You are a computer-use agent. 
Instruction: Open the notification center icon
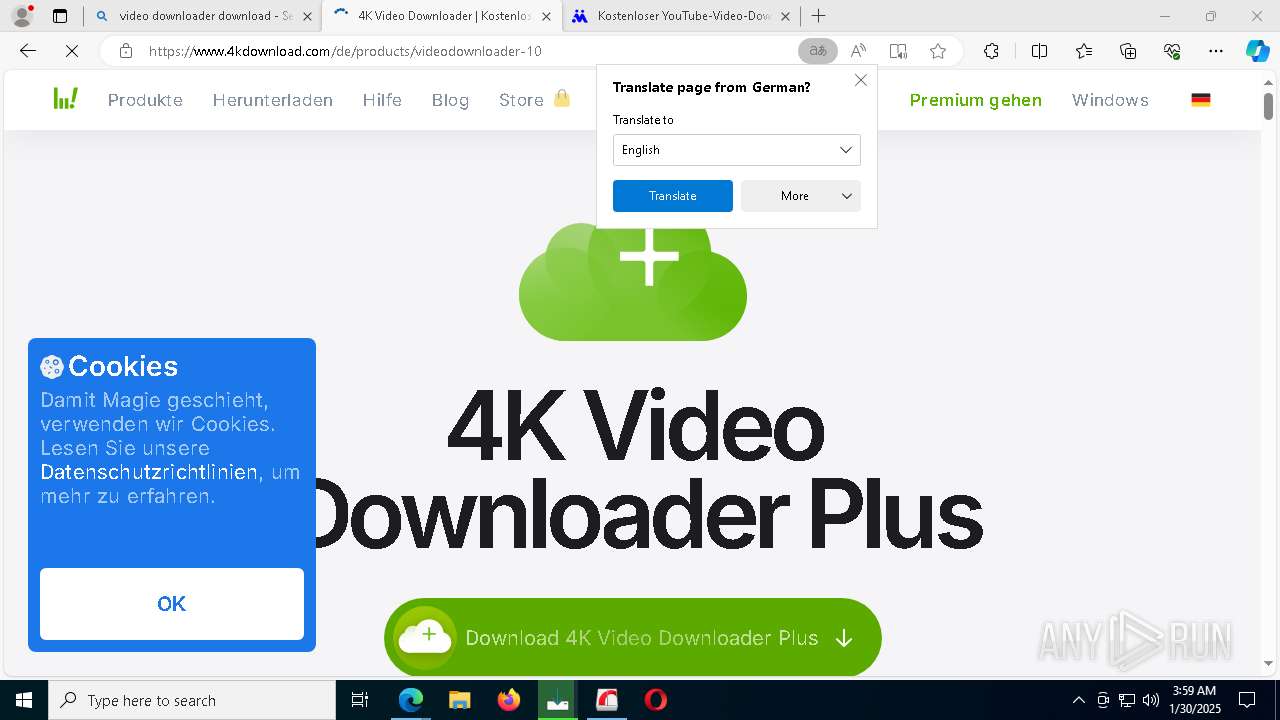1247,700
